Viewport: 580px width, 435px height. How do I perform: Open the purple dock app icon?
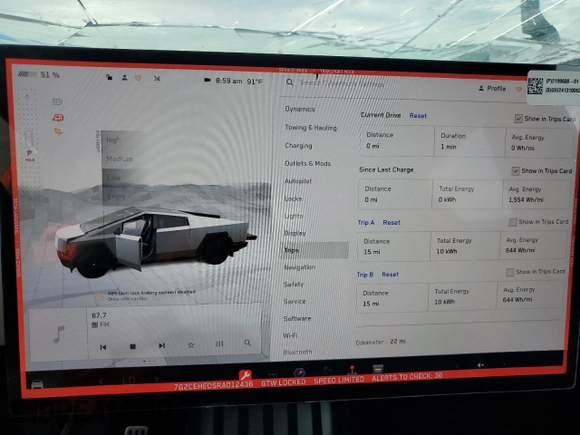point(299,372)
